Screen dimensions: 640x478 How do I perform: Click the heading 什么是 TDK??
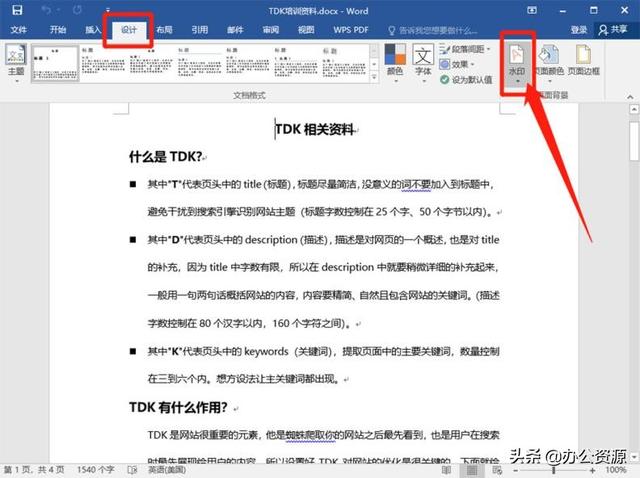(x=165, y=156)
